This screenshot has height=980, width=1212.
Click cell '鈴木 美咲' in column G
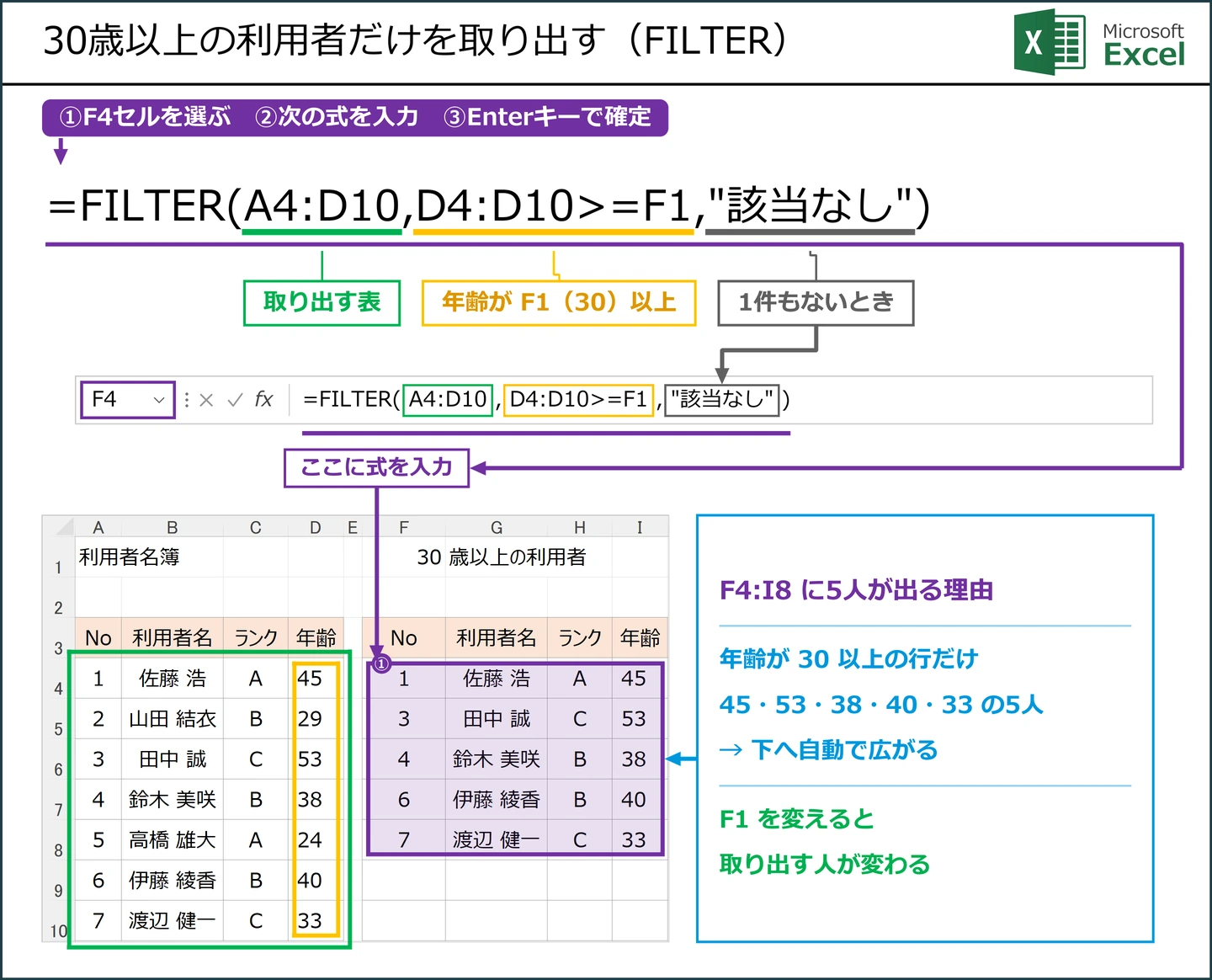(x=497, y=759)
